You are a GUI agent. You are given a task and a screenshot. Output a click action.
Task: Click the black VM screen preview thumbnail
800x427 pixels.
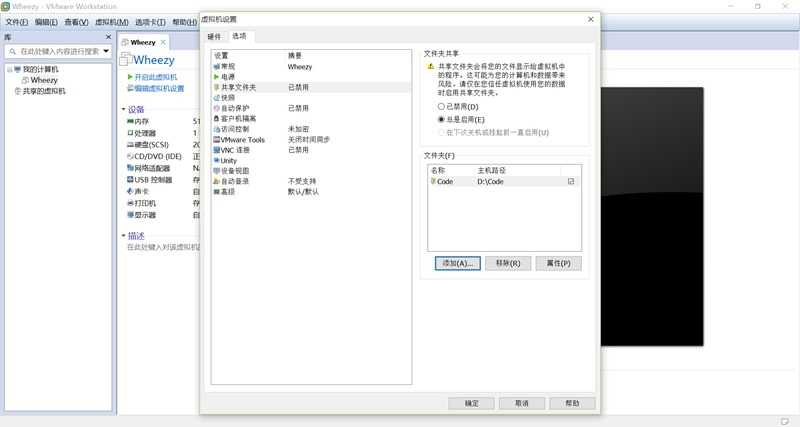pos(652,217)
